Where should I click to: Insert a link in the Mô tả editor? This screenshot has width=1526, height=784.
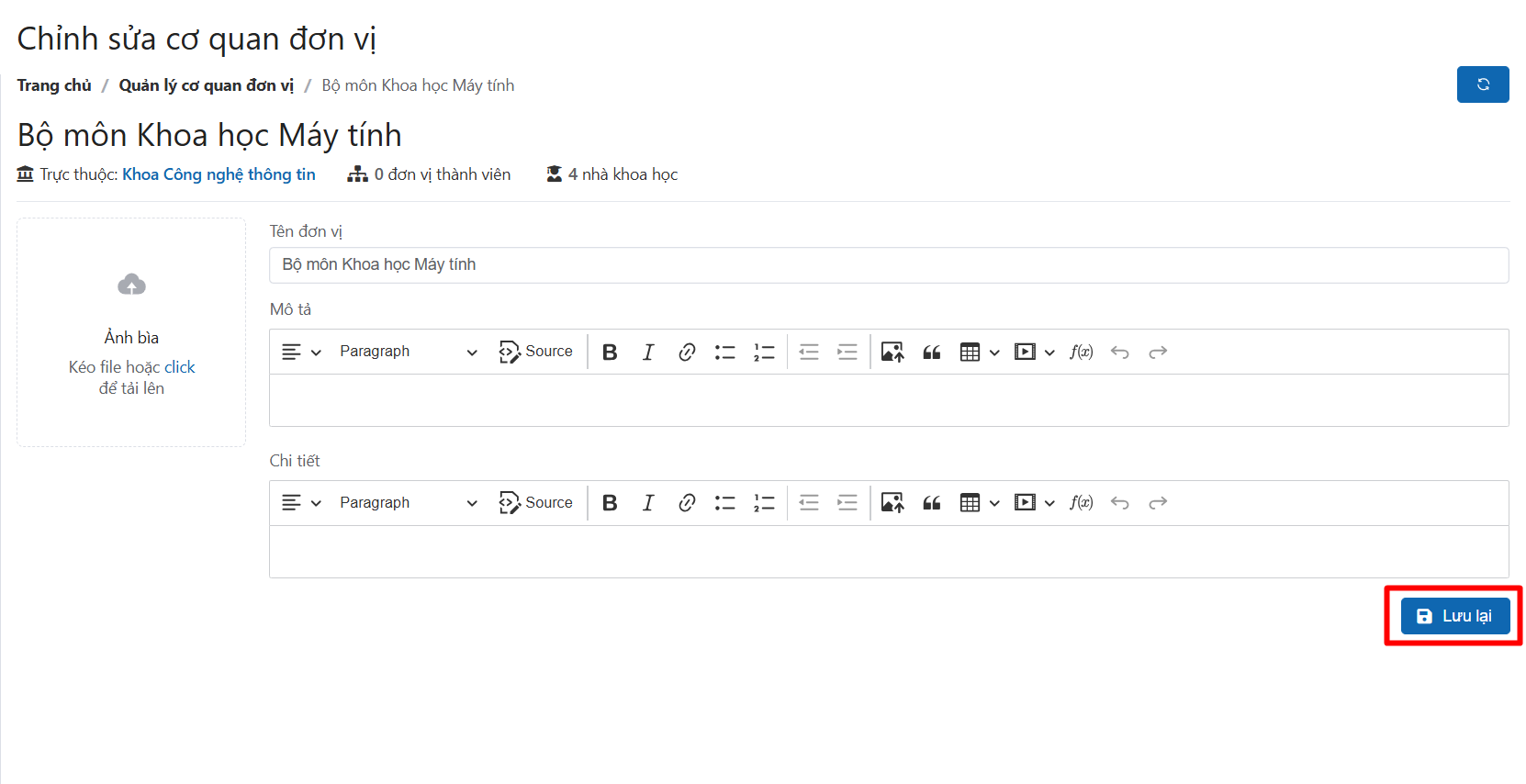(x=687, y=352)
